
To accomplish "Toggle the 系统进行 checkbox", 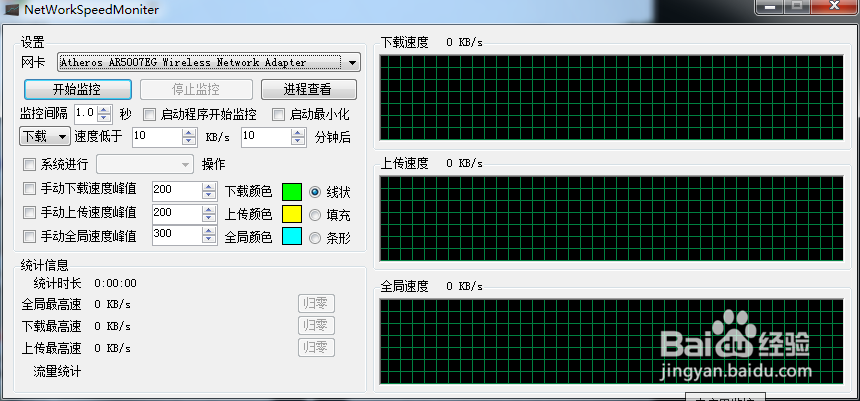I will point(29,164).
